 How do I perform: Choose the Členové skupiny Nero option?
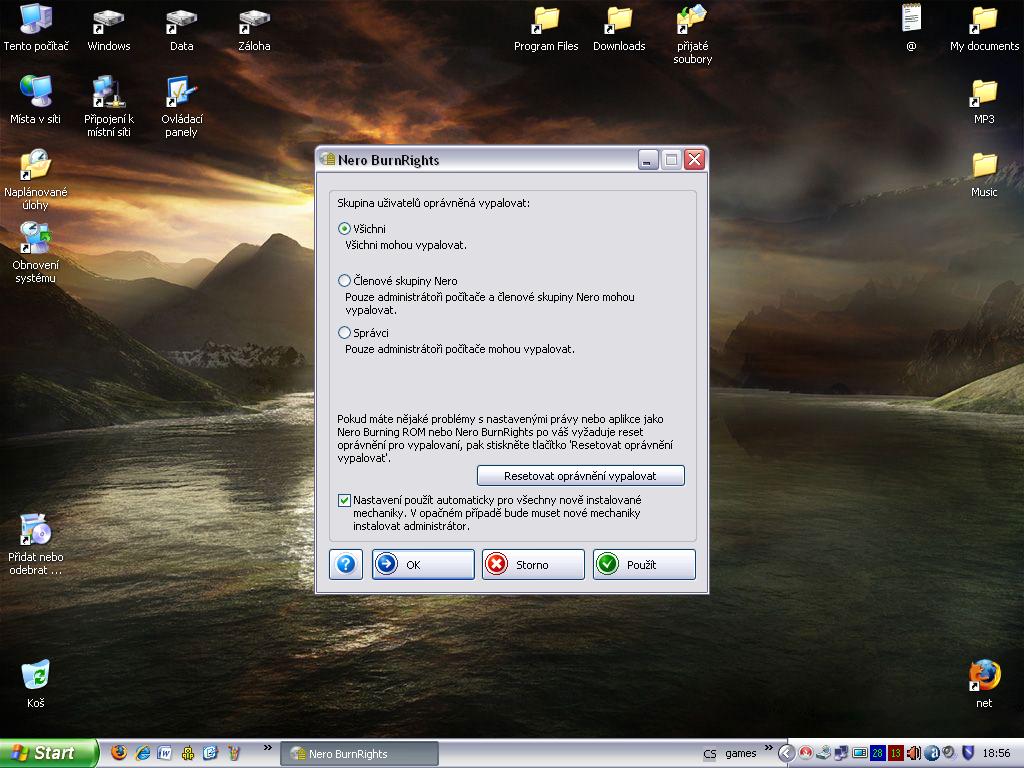(x=344, y=281)
